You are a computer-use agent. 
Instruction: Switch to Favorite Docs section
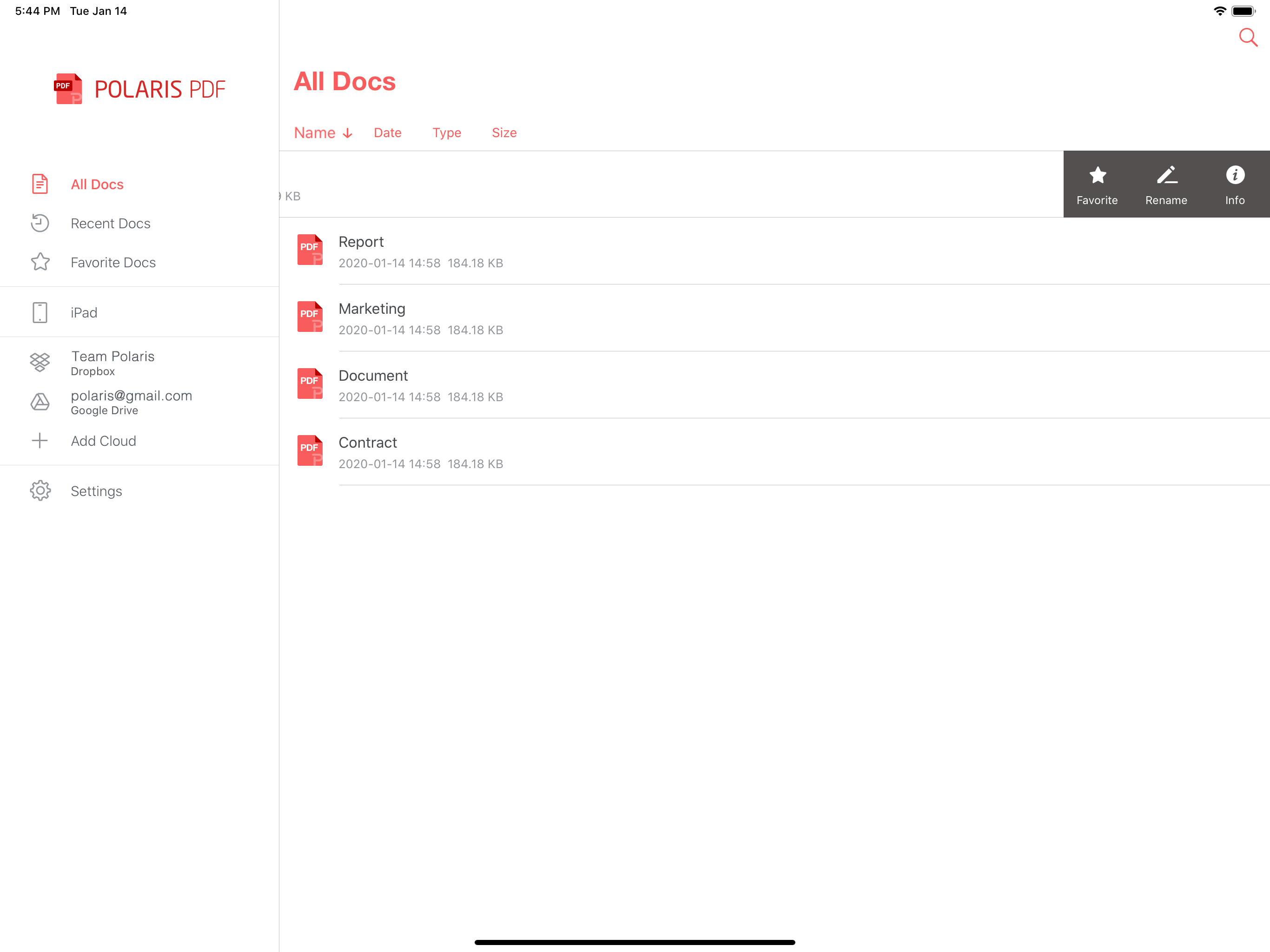point(113,262)
